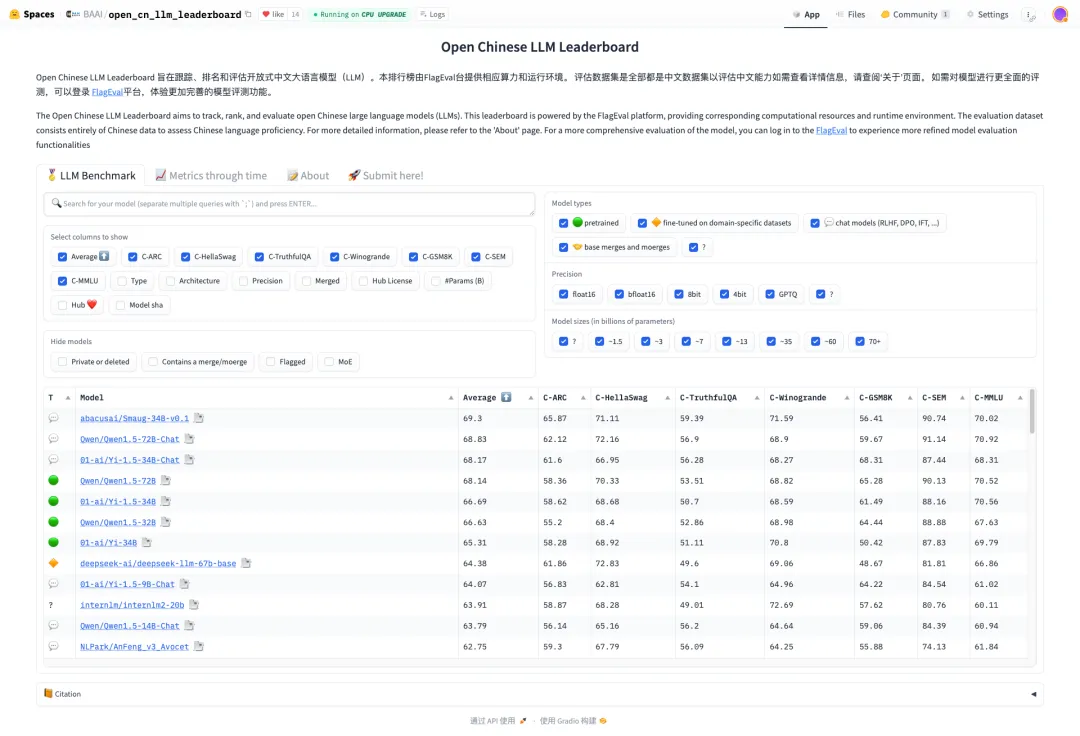This screenshot has height=736, width=1080.
Task: Uncheck the Average column checkbox
Action: (x=63, y=257)
